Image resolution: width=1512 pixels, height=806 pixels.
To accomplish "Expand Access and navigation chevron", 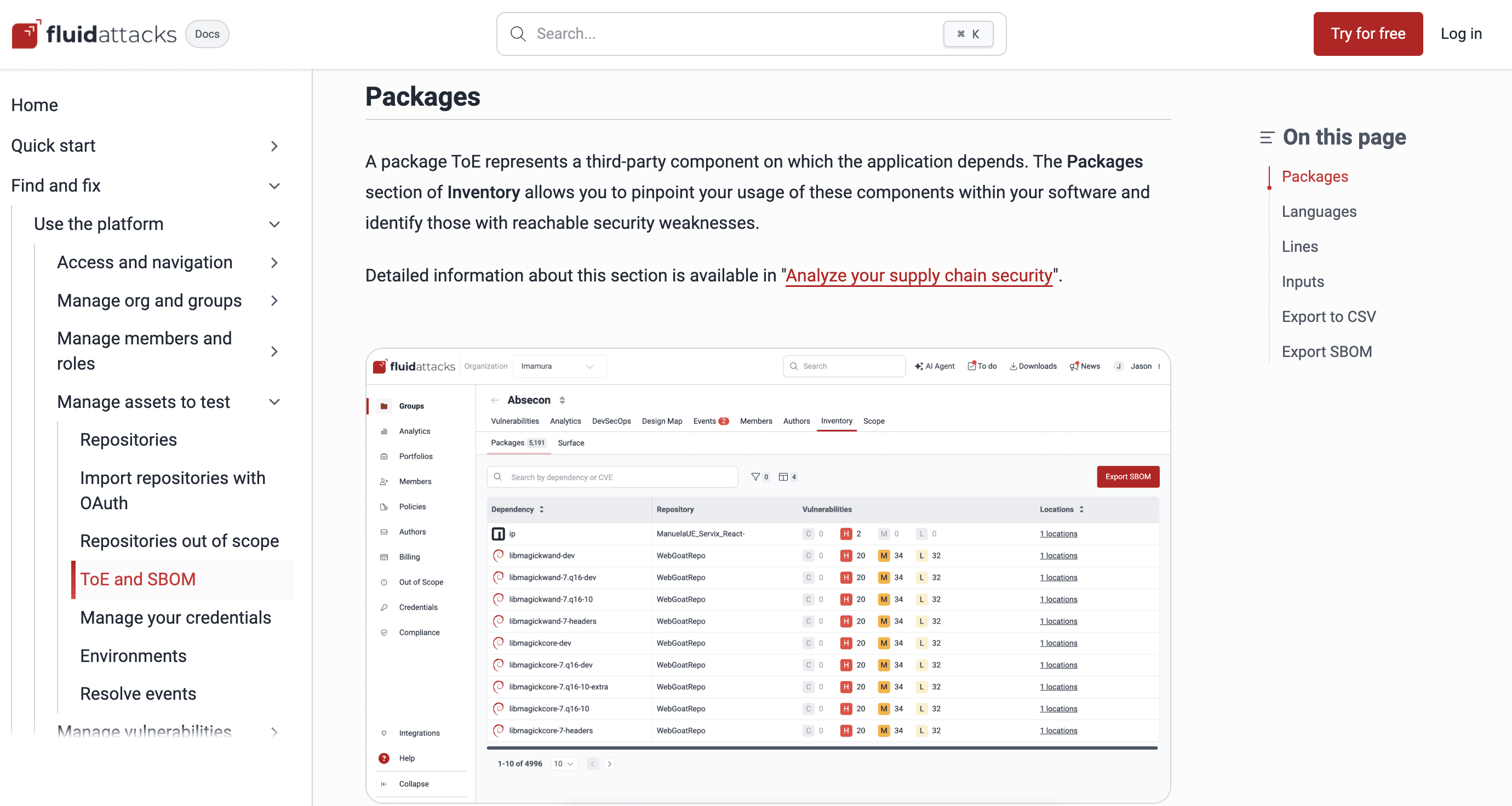I will [274, 263].
